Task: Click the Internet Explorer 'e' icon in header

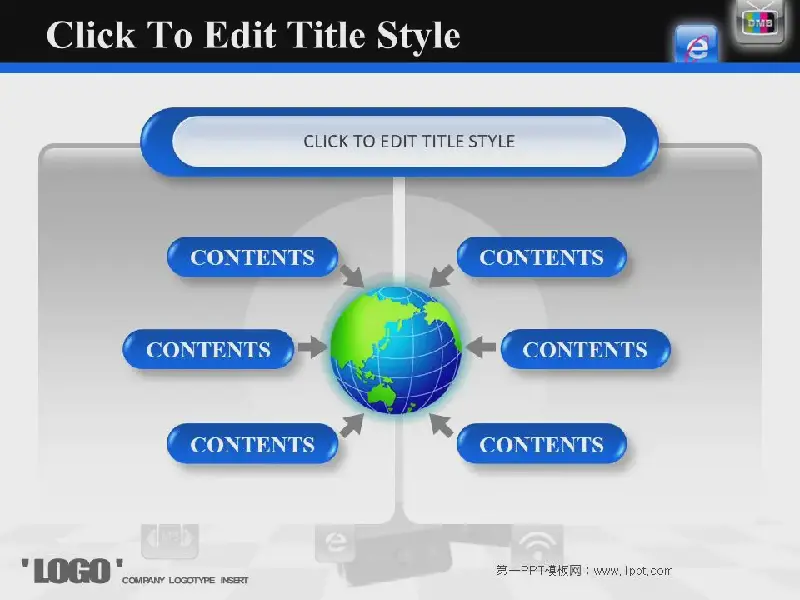Action: click(696, 45)
